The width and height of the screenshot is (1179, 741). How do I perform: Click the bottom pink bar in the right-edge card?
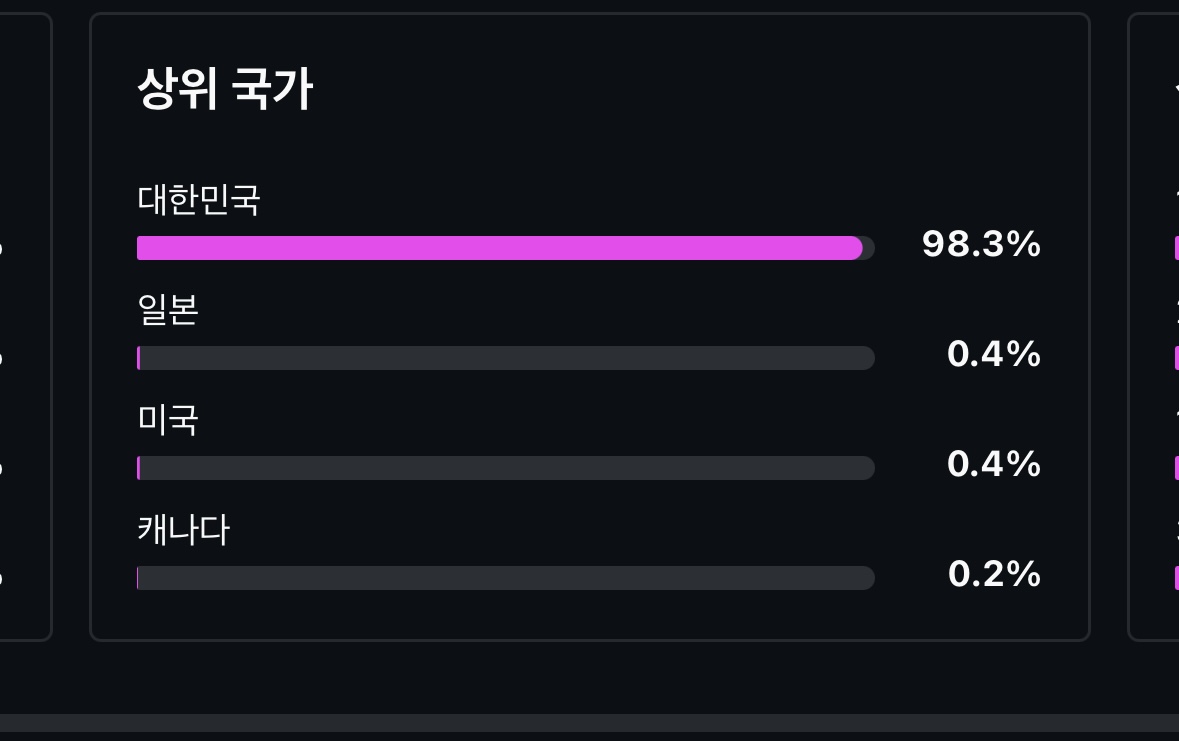pos(1175,578)
